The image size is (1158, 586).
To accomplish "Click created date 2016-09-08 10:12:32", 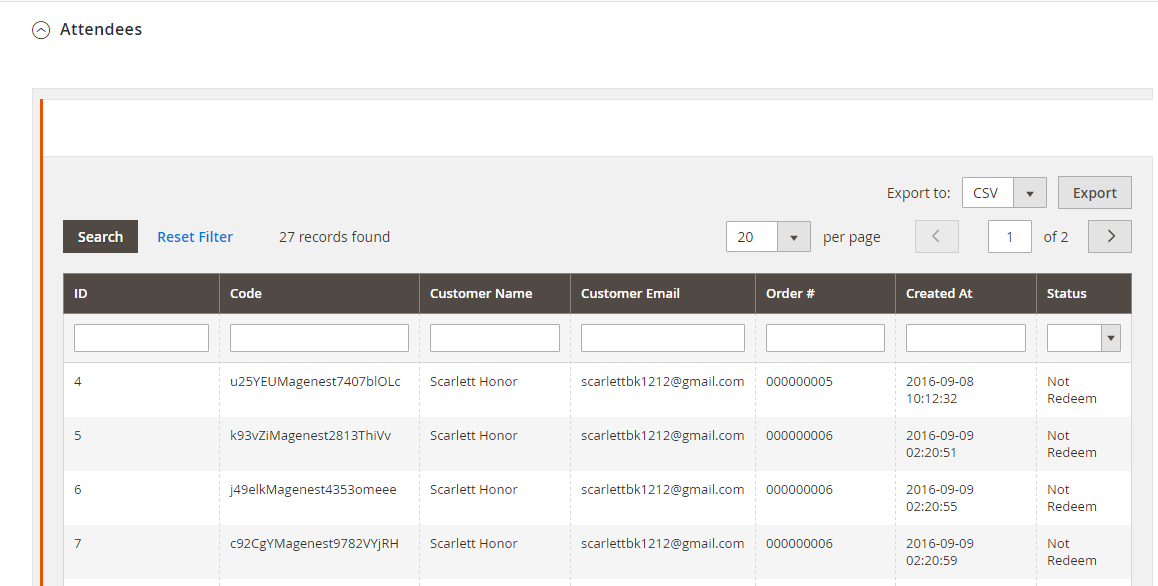I will coord(939,389).
